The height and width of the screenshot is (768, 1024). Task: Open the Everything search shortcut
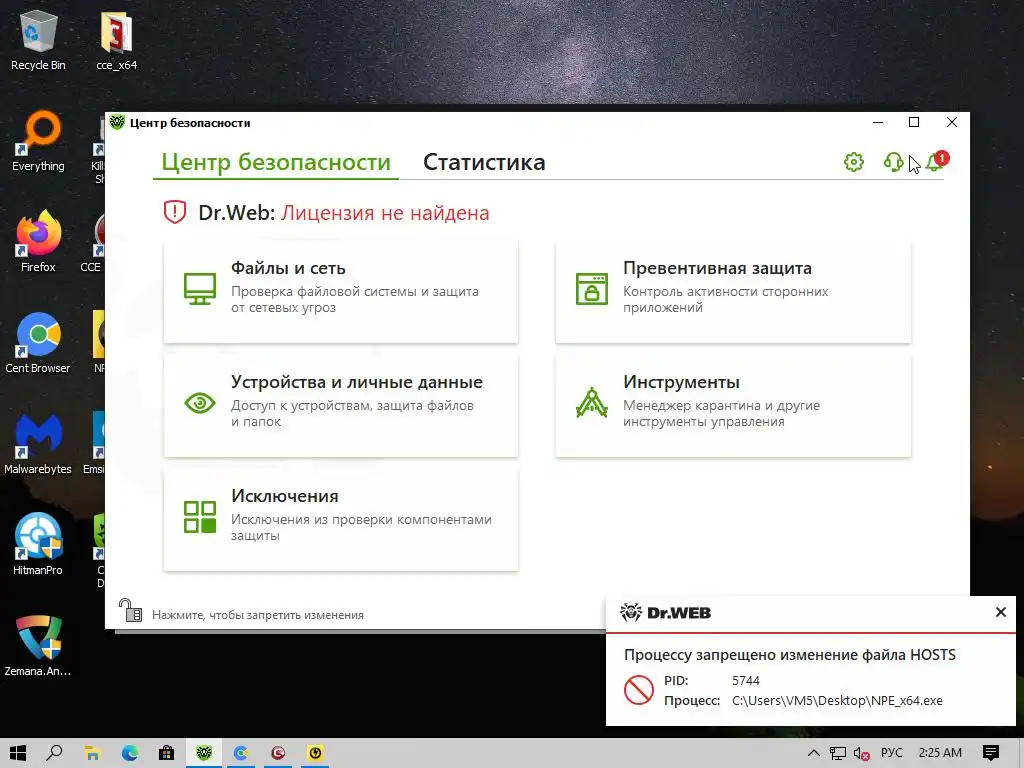(x=38, y=142)
